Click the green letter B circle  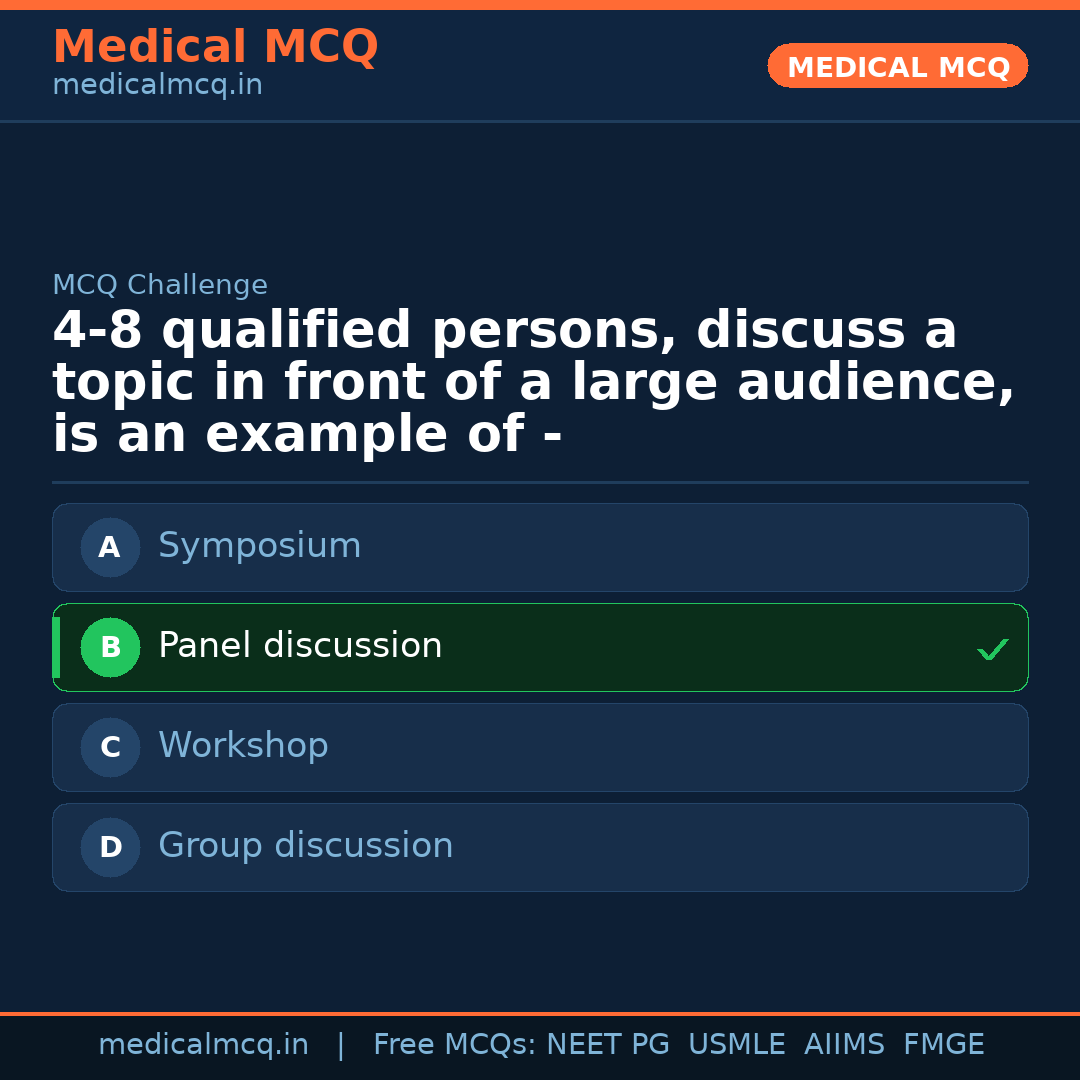click(x=110, y=647)
